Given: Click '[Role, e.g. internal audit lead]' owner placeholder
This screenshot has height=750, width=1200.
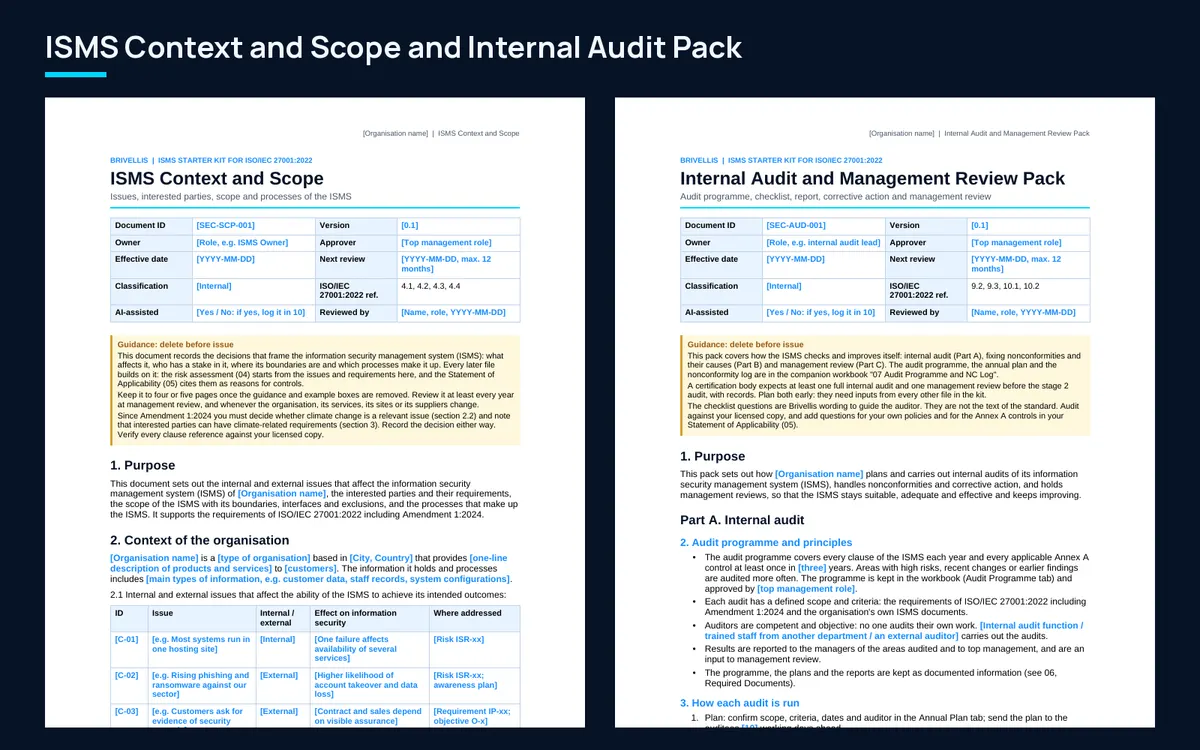Looking at the screenshot, I should pyautogui.click(x=823, y=243).
